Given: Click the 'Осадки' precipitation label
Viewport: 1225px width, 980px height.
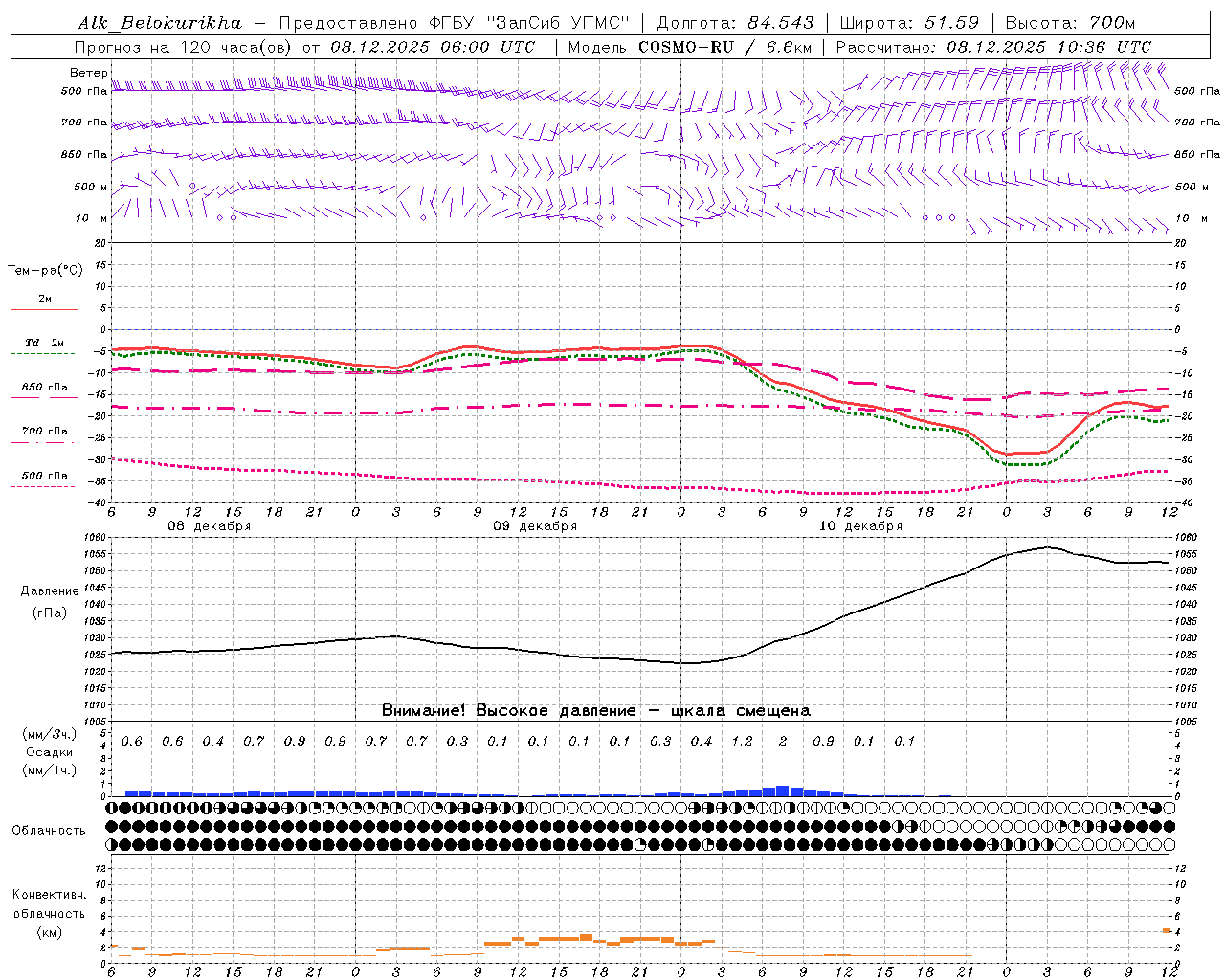Looking at the screenshot, I should click(50, 753).
